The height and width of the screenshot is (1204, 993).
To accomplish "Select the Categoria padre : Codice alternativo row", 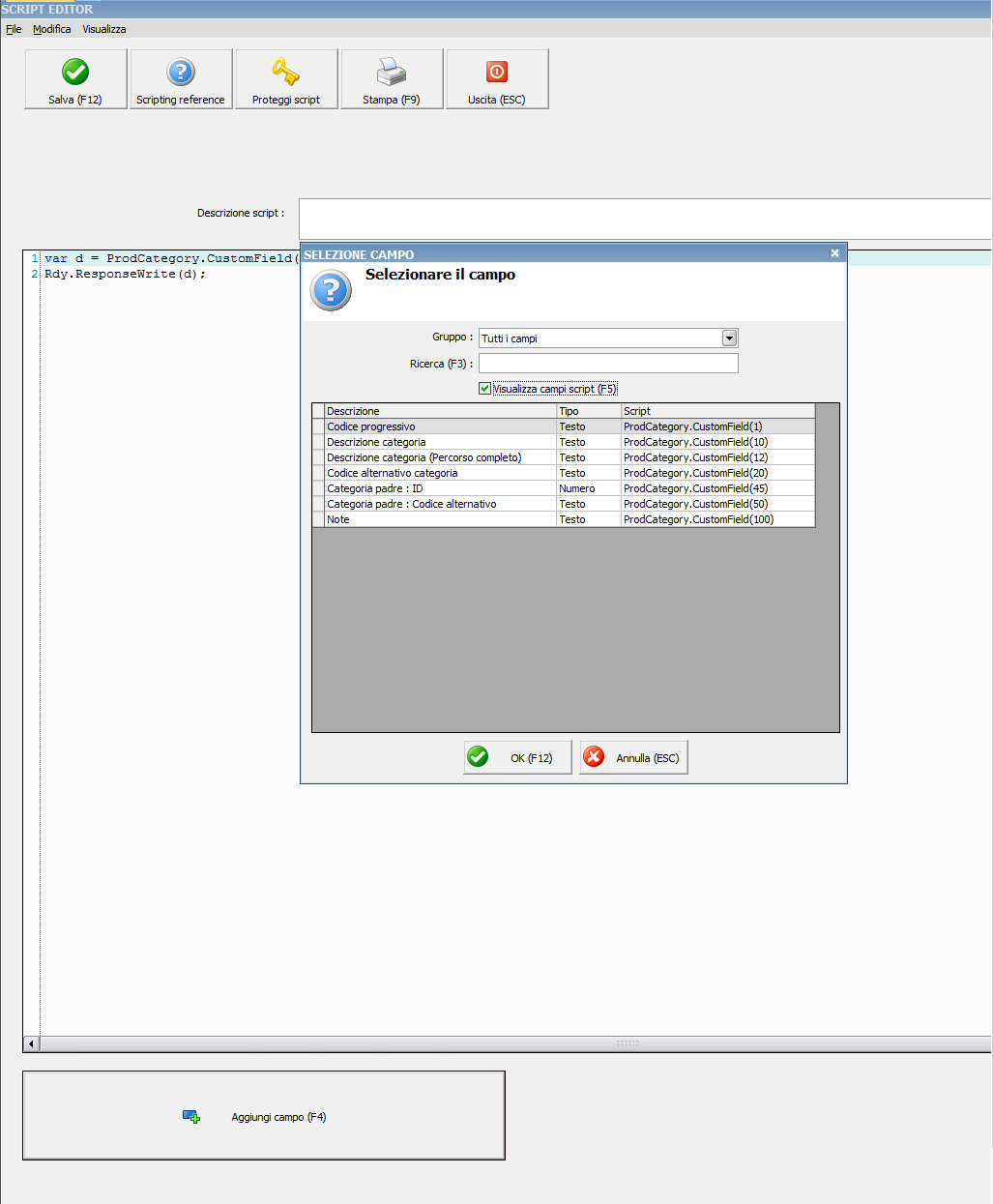I will [564, 504].
